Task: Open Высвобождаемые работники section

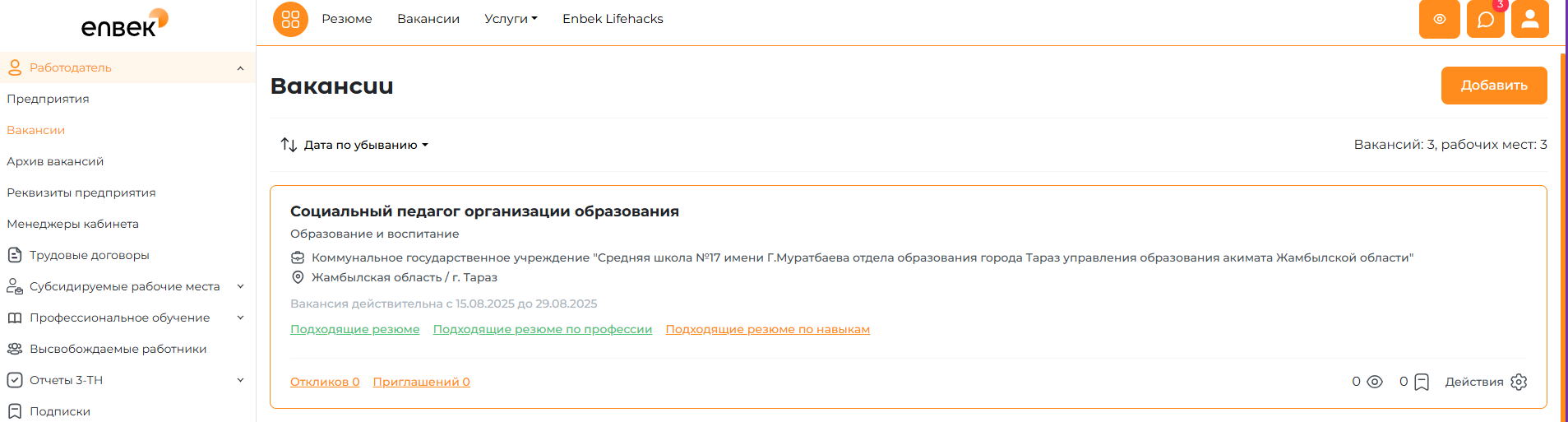Action: [118, 349]
